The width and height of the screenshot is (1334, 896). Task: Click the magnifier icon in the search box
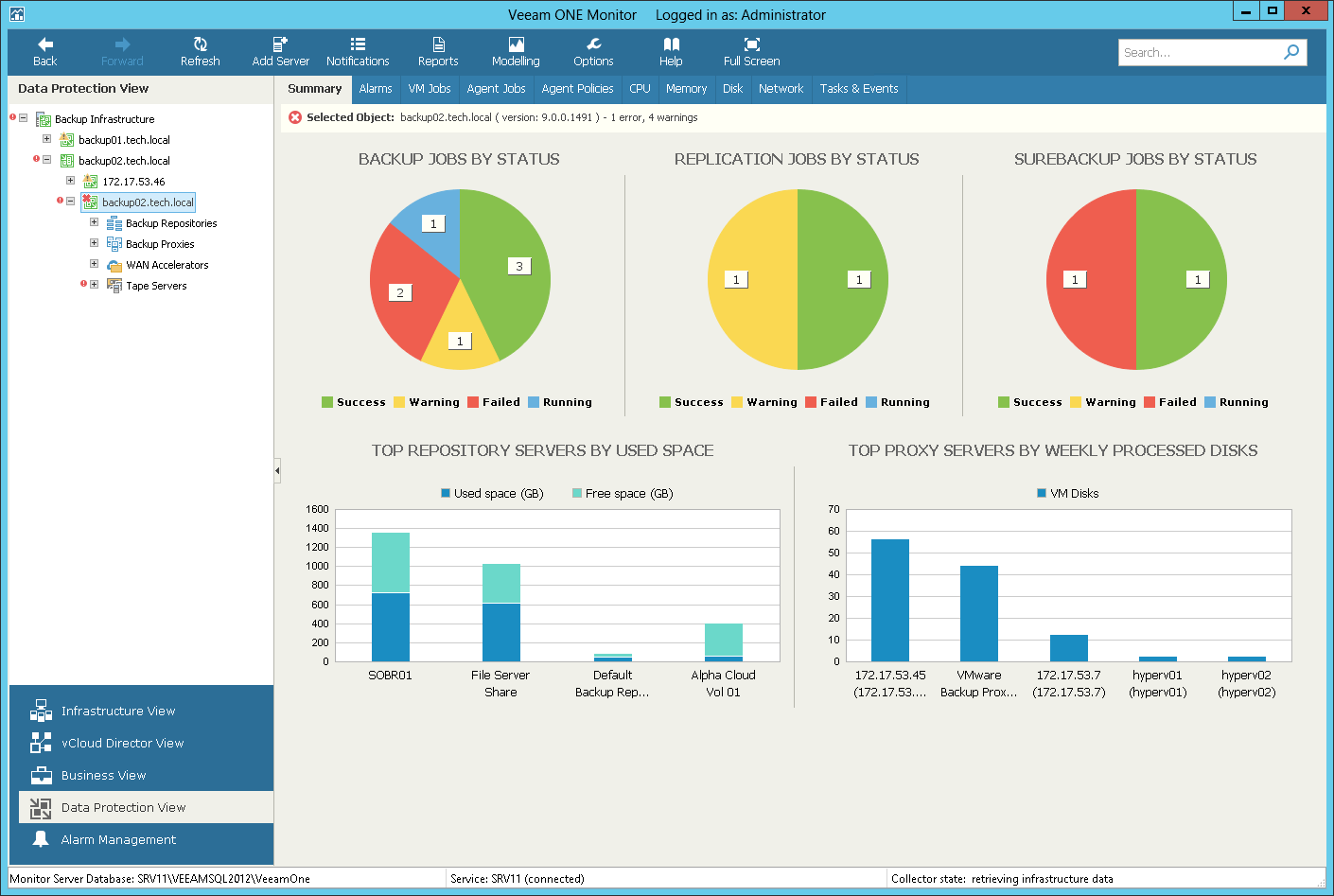coord(1291,52)
